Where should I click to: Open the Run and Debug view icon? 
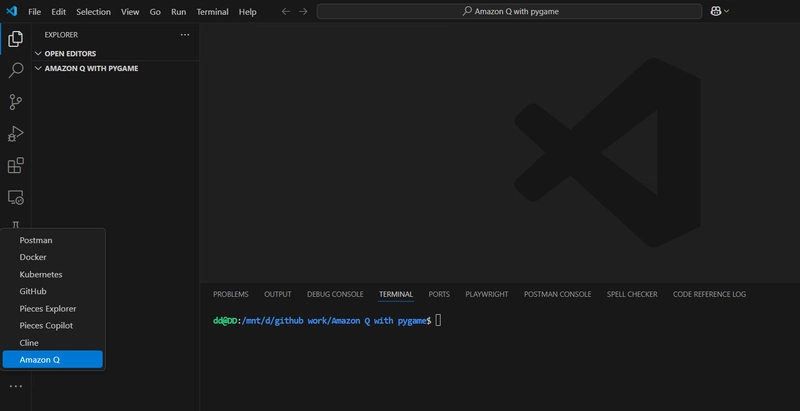16,134
